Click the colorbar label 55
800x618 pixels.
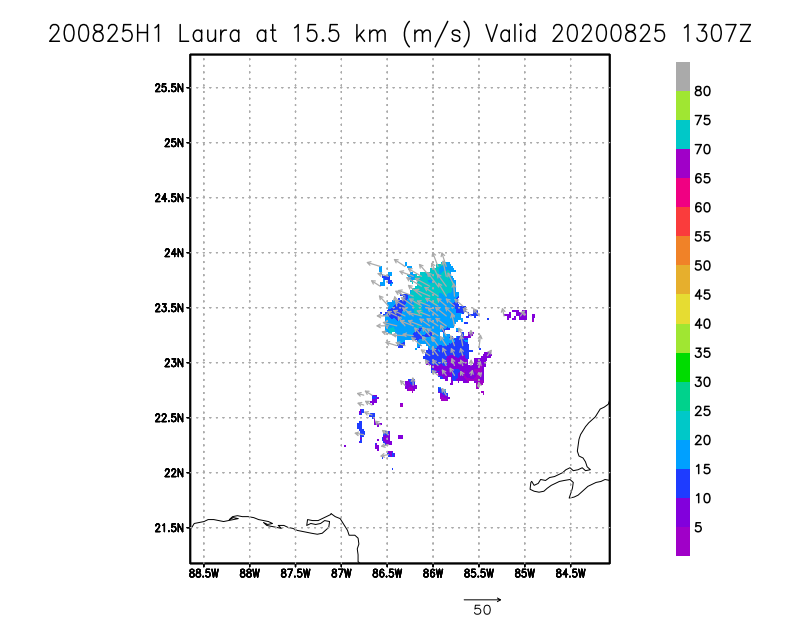(703, 237)
